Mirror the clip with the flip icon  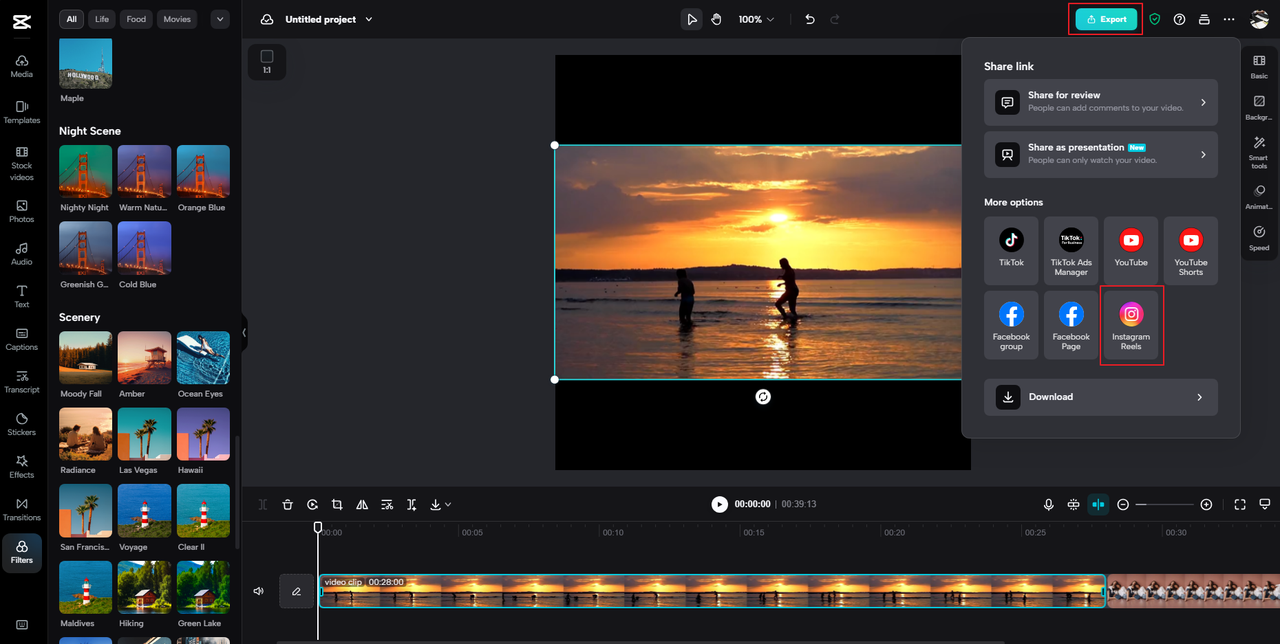(362, 505)
